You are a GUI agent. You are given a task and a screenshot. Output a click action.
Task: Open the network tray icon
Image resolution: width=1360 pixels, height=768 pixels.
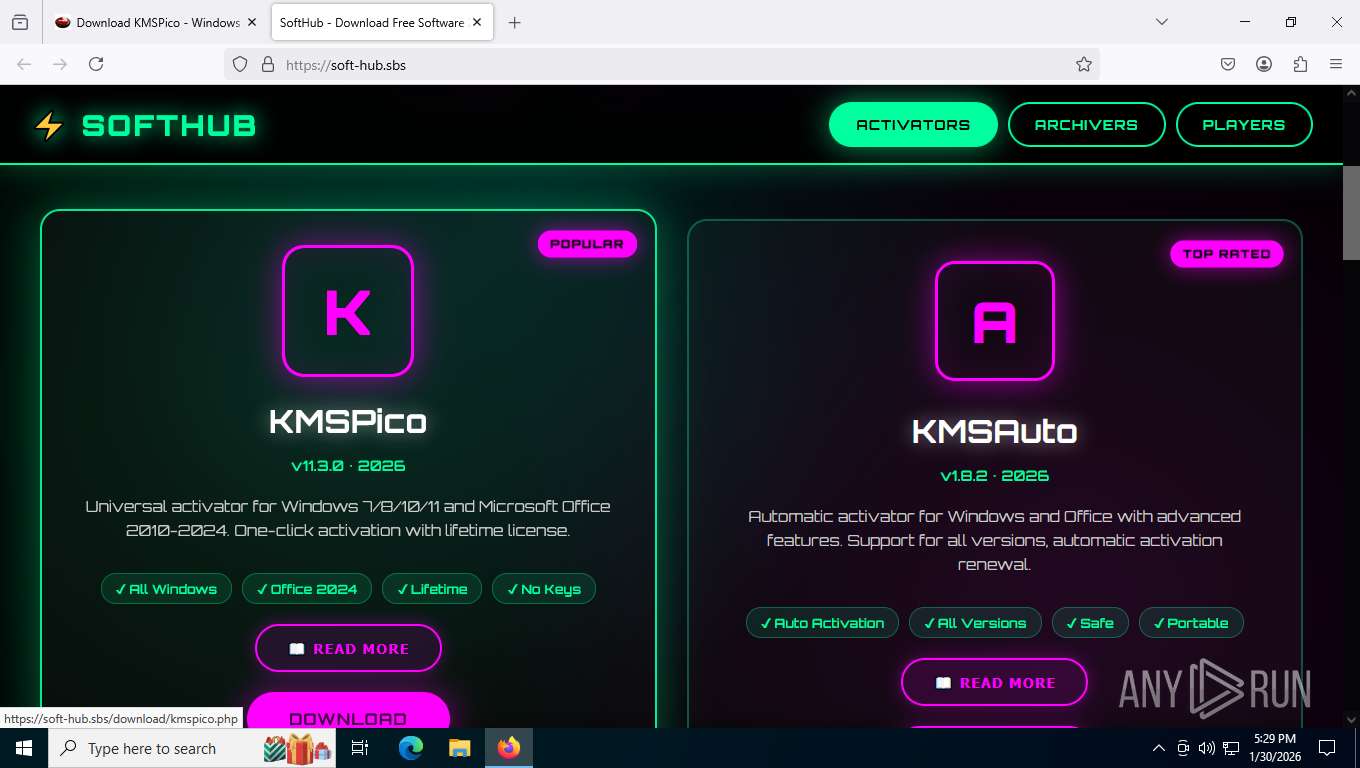[x=1232, y=748]
